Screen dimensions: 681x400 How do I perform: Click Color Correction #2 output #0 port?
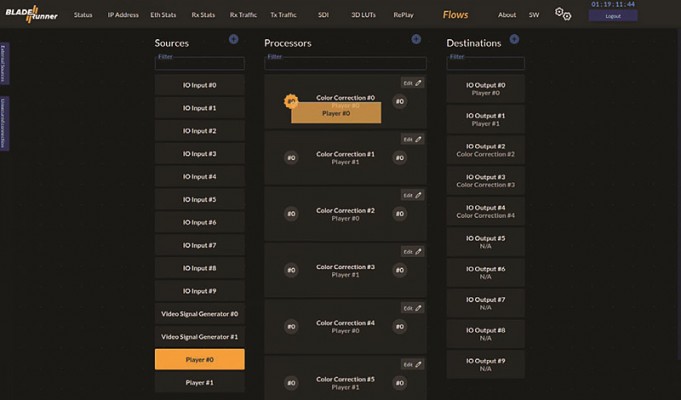400,214
